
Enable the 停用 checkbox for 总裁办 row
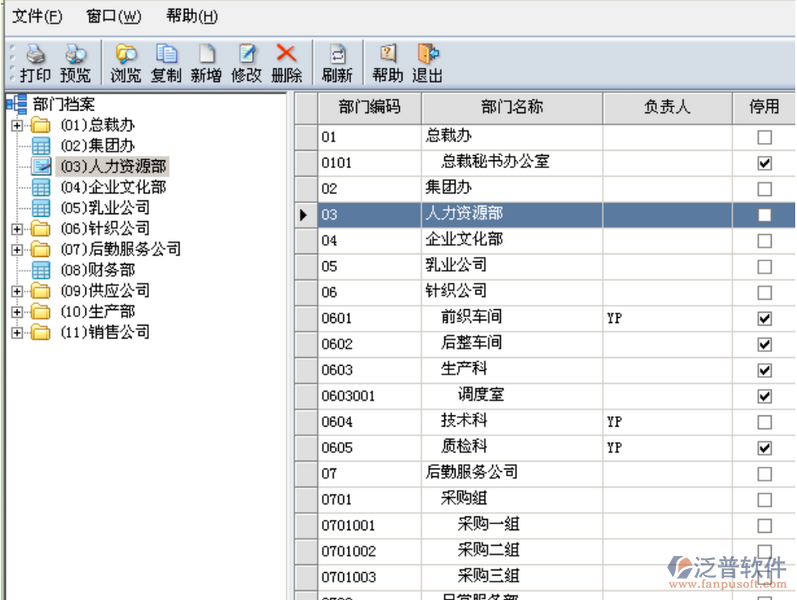tap(764, 136)
